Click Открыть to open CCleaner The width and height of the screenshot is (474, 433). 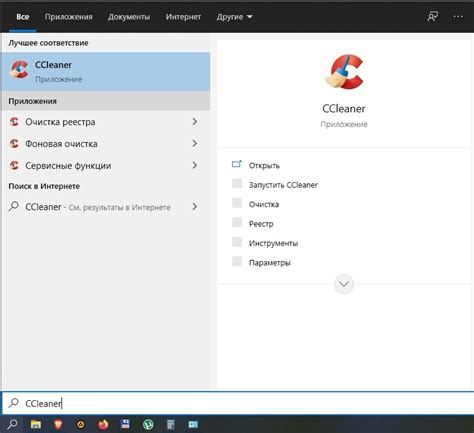(x=264, y=165)
